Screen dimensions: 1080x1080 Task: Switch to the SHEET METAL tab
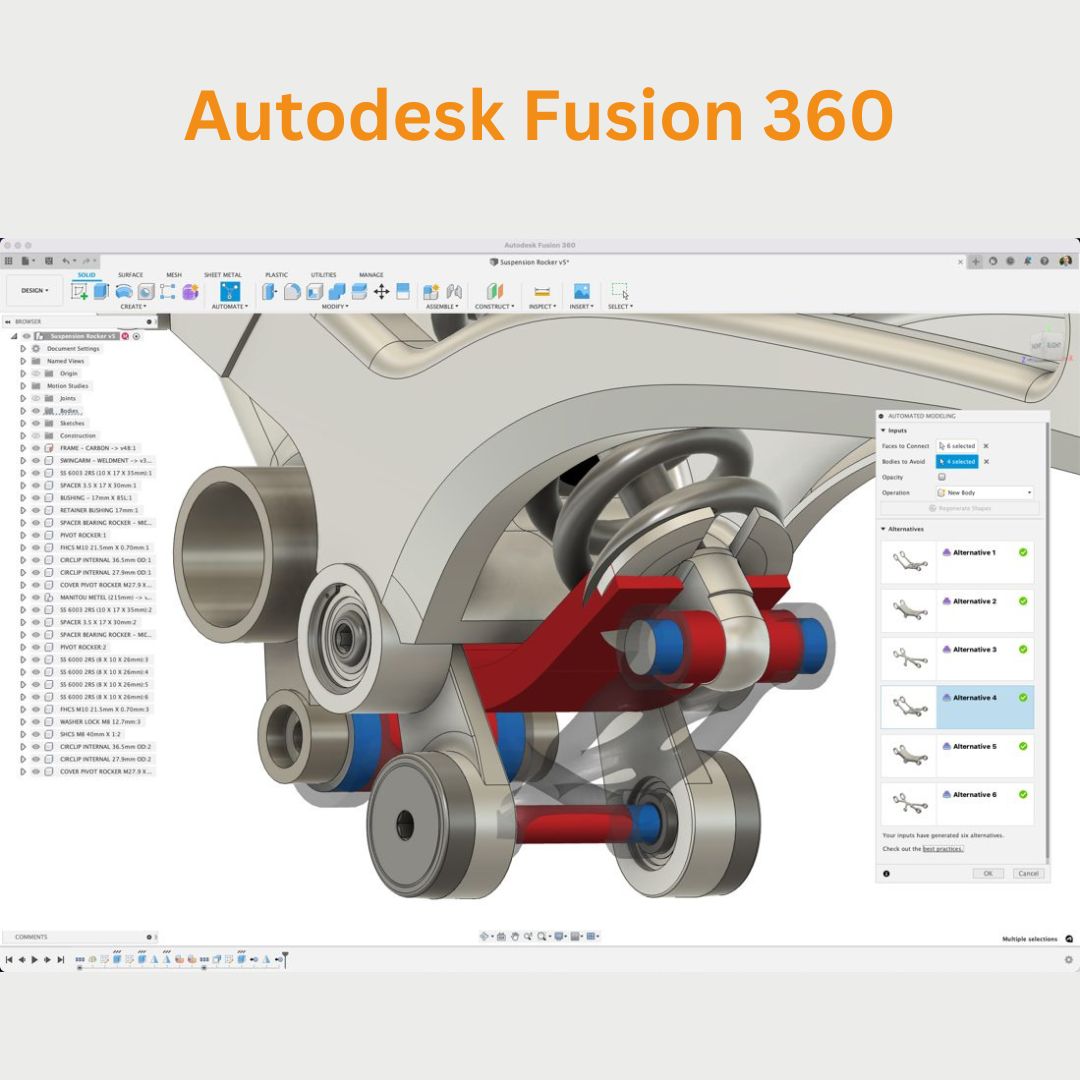(222, 275)
